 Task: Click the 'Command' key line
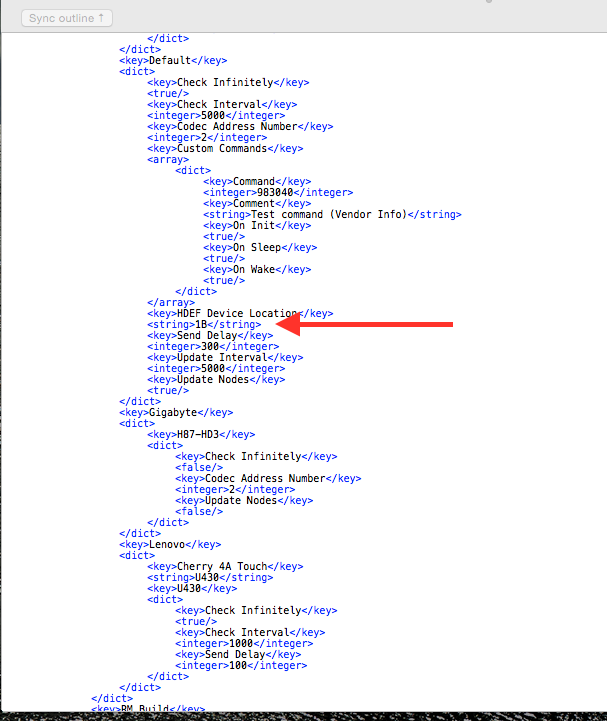click(257, 182)
